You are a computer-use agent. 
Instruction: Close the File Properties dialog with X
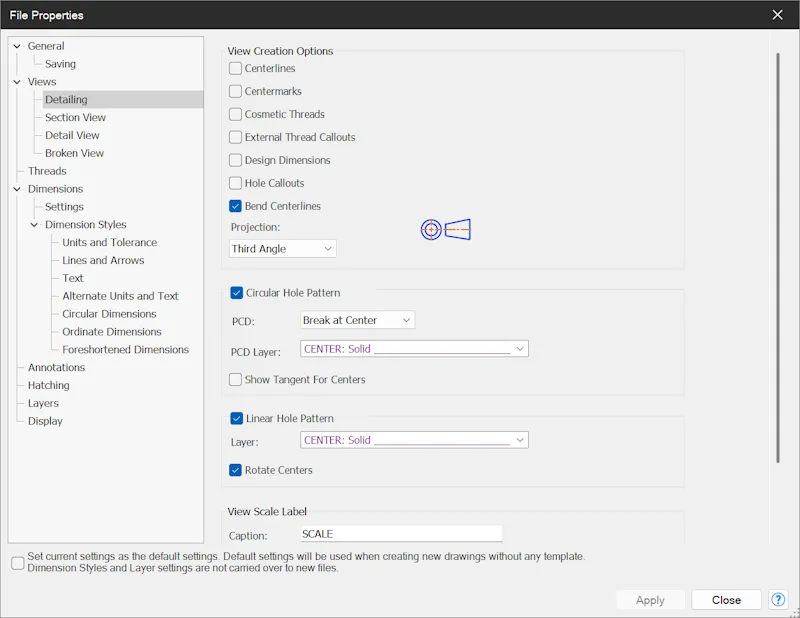[x=778, y=15]
